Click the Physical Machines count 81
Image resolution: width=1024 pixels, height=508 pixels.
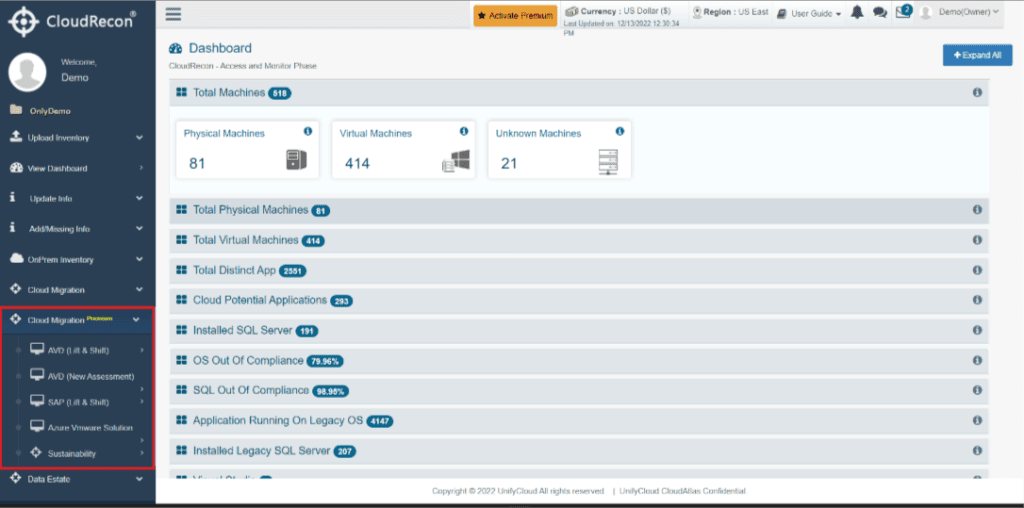point(197,163)
